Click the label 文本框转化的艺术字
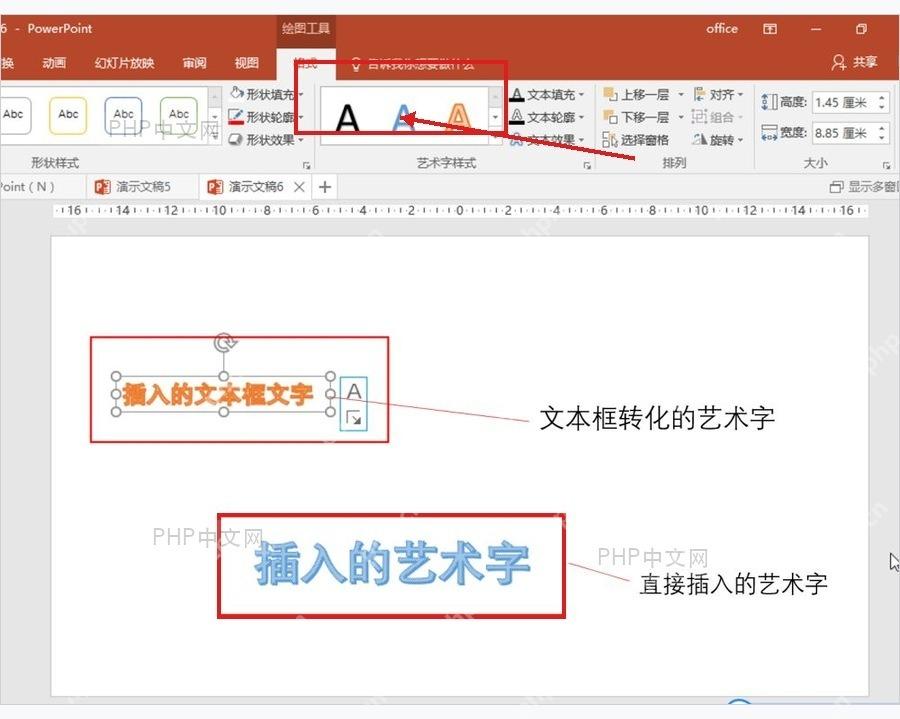900x719 pixels. pyautogui.click(x=657, y=418)
